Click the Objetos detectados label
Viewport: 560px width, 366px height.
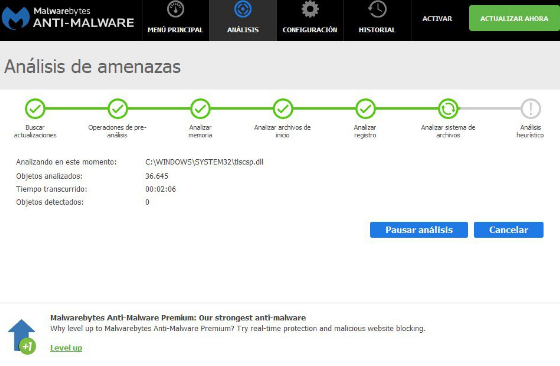(50, 202)
